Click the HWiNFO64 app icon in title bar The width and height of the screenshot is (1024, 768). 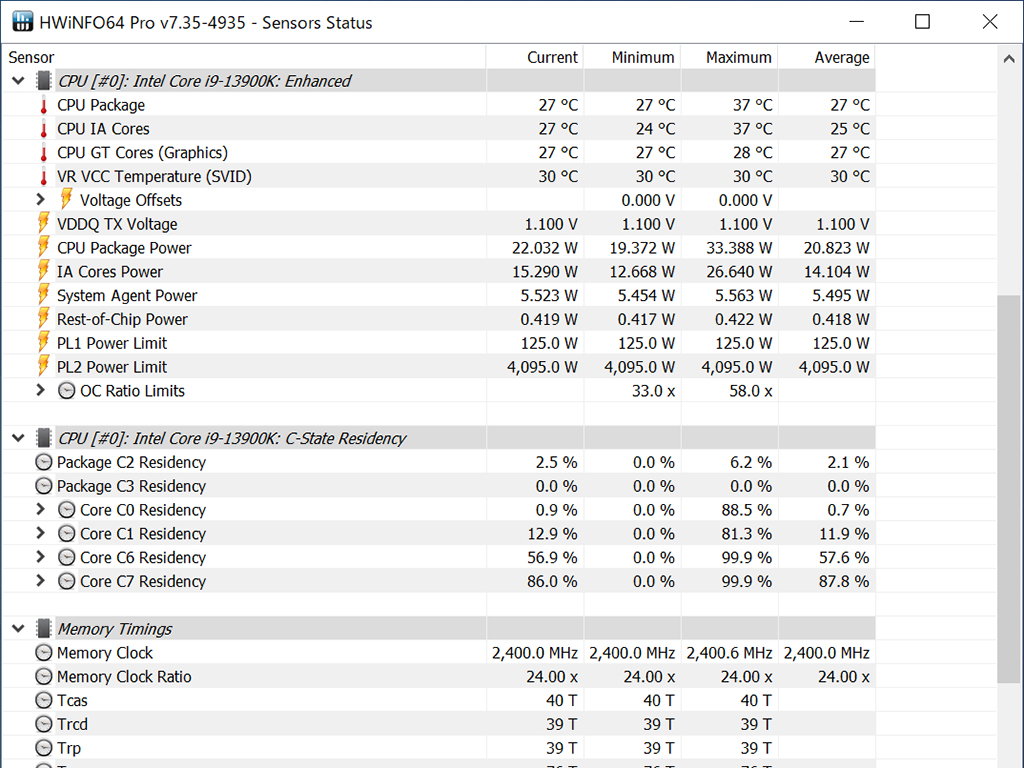point(23,22)
